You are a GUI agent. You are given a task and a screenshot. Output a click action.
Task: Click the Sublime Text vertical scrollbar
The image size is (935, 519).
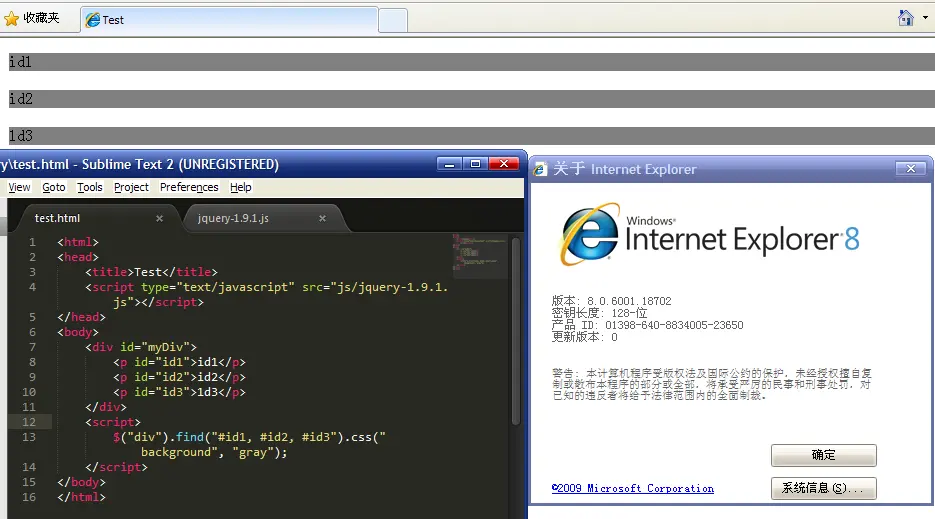click(516, 331)
